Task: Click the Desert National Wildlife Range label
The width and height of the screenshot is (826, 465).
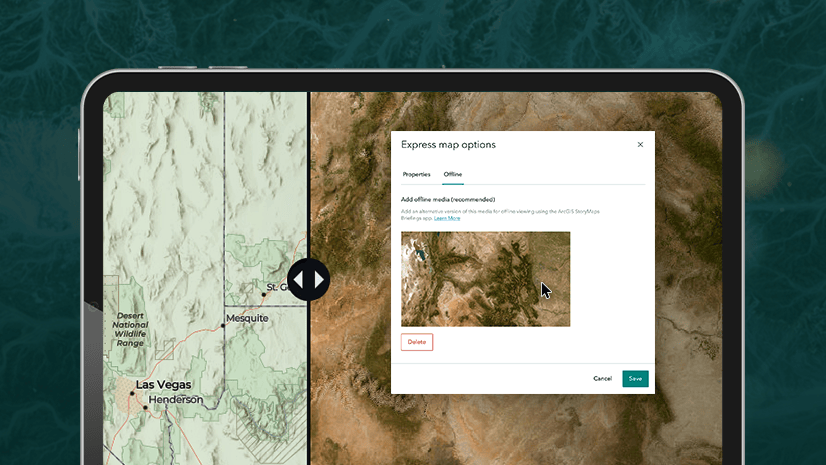Action: click(x=130, y=329)
